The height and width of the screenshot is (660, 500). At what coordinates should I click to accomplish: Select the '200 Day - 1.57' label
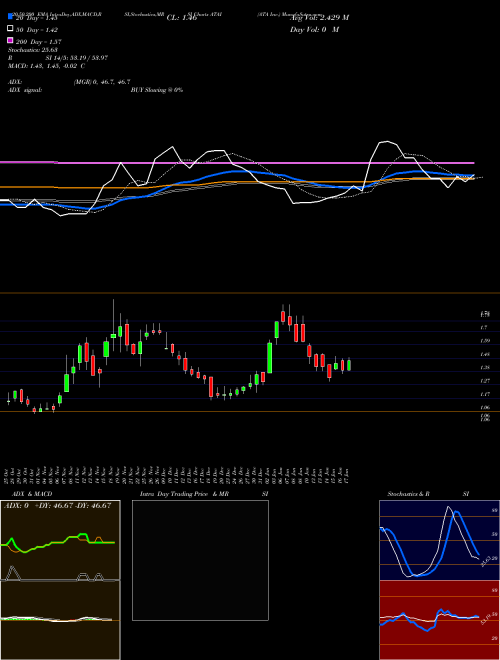[38, 42]
